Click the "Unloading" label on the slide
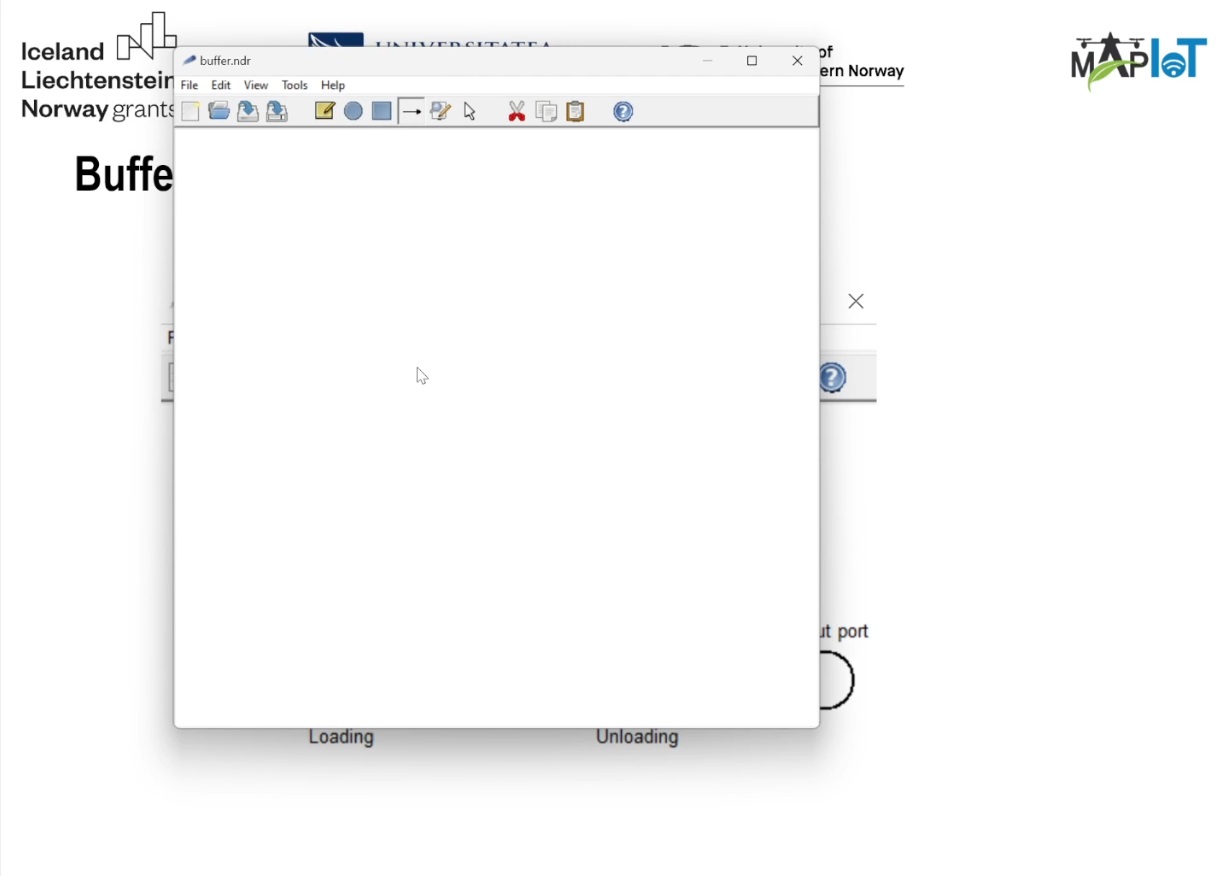 (637, 737)
